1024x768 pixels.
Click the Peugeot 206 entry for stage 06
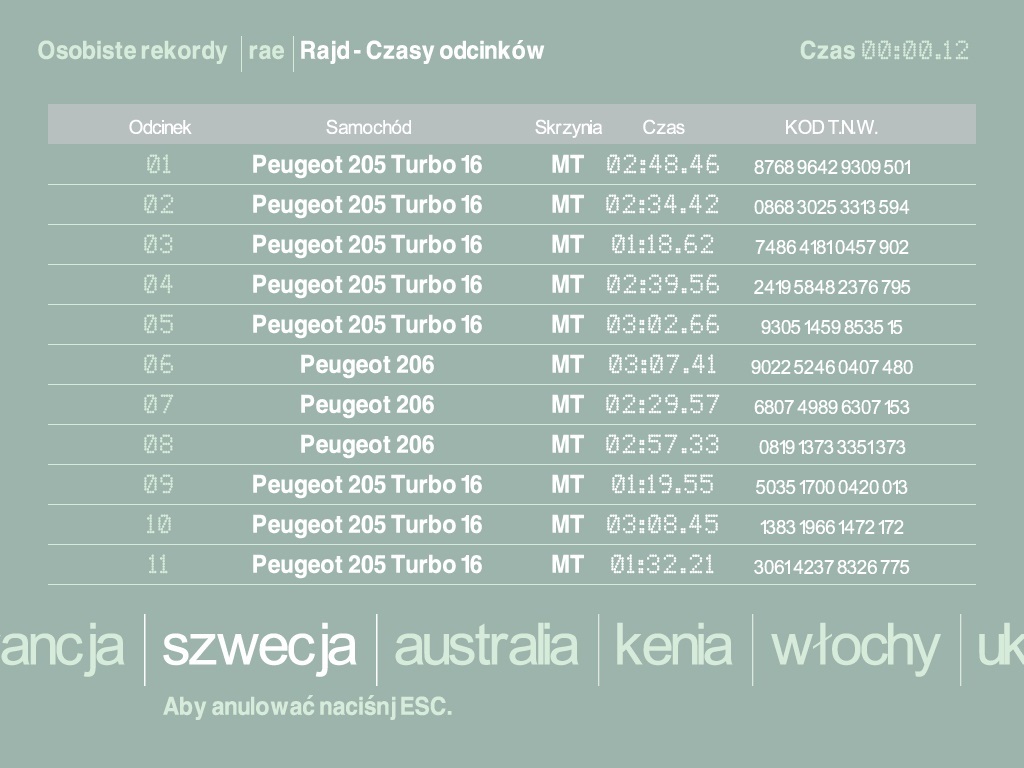[x=367, y=365]
